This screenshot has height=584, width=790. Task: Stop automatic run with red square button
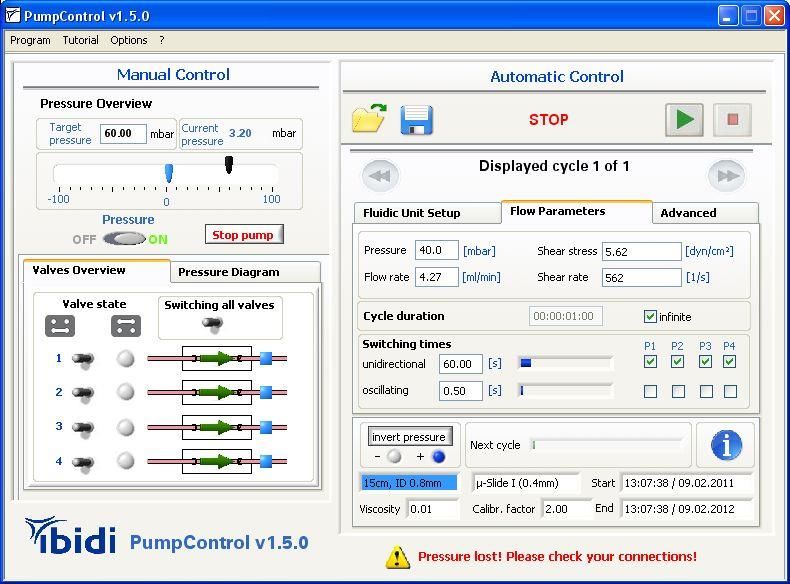click(733, 120)
